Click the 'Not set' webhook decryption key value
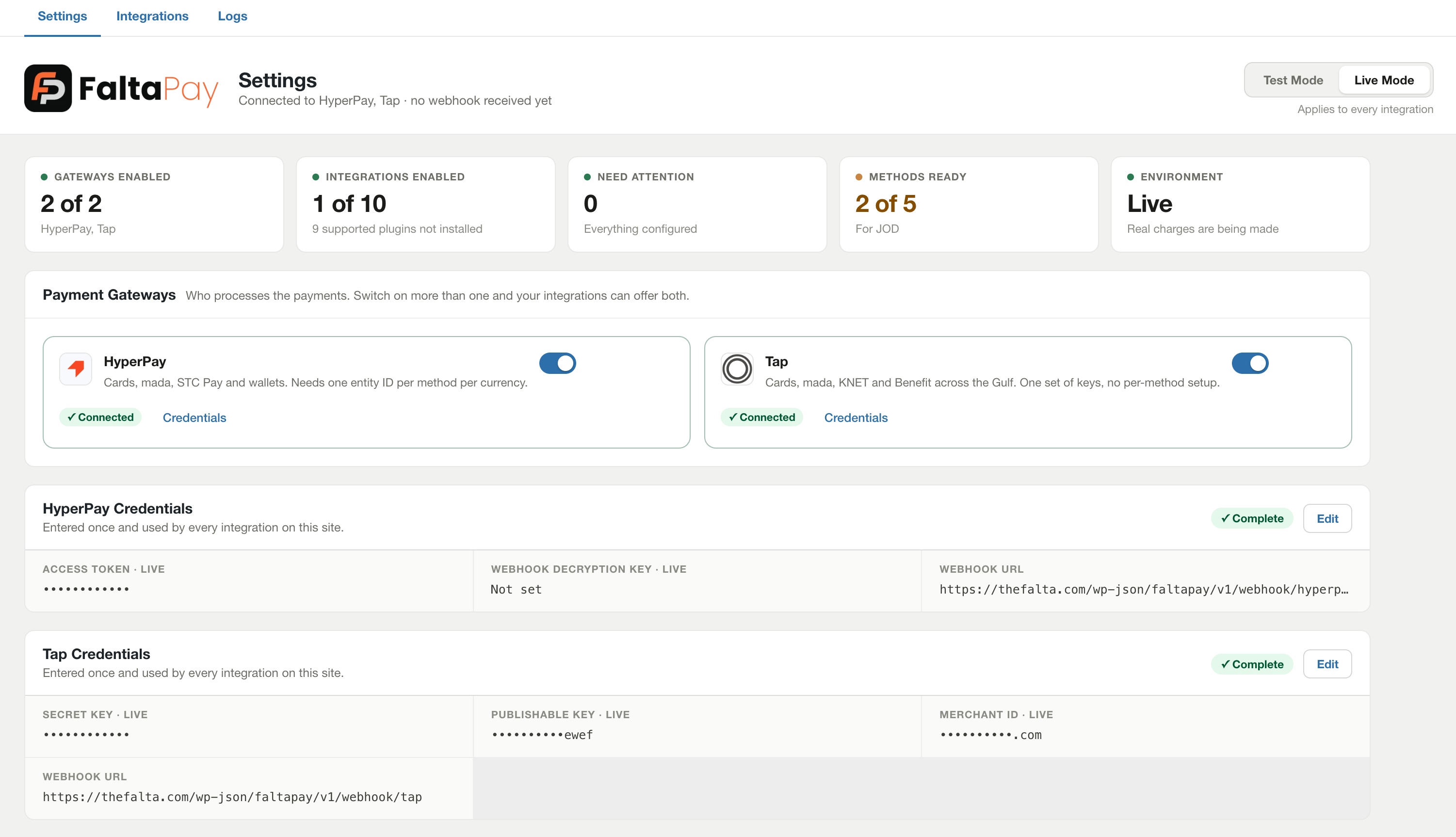The width and height of the screenshot is (1456, 837). click(516, 589)
